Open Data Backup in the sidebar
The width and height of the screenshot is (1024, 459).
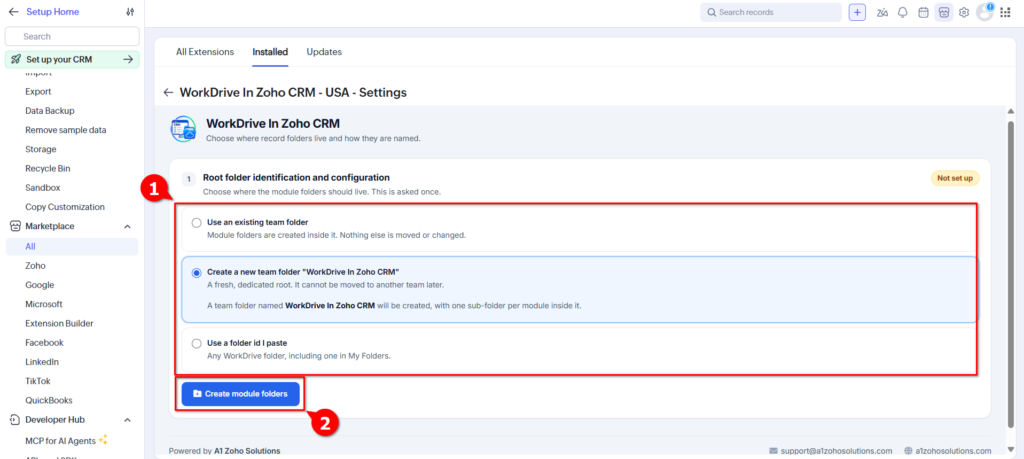click(50, 111)
